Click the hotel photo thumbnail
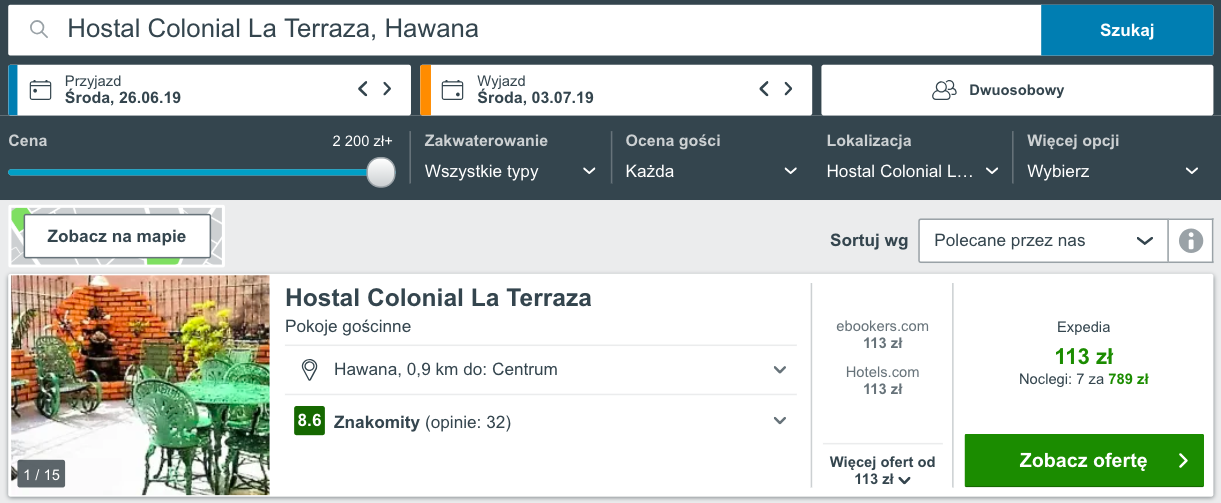1221x503 pixels. point(140,385)
